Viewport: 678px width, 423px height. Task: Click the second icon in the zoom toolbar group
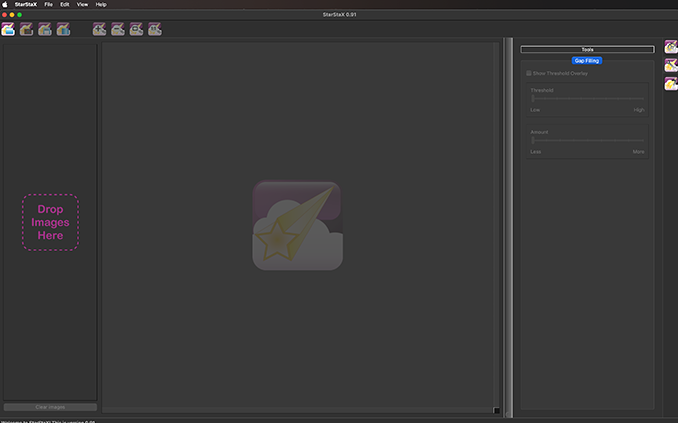click(x=118, y=30)
